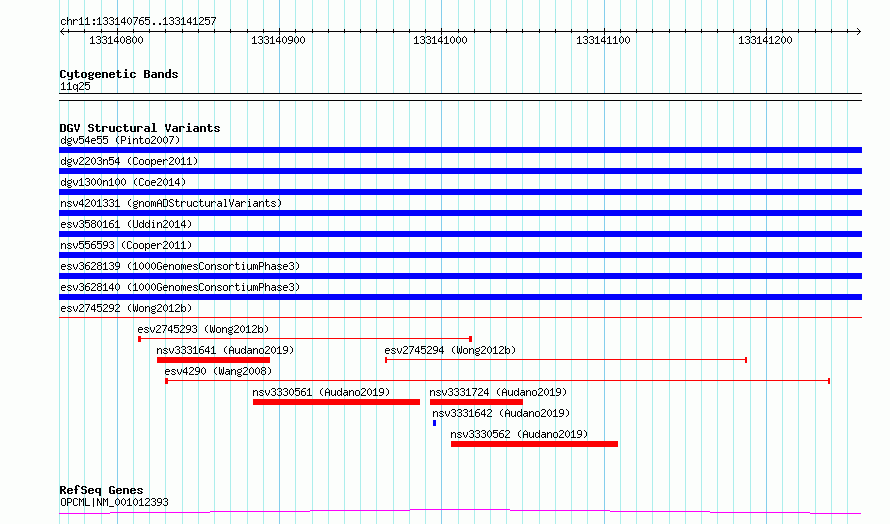Click the thin red line under esv2745293
This screenshot has width=890, height=524.
point(305,339)
